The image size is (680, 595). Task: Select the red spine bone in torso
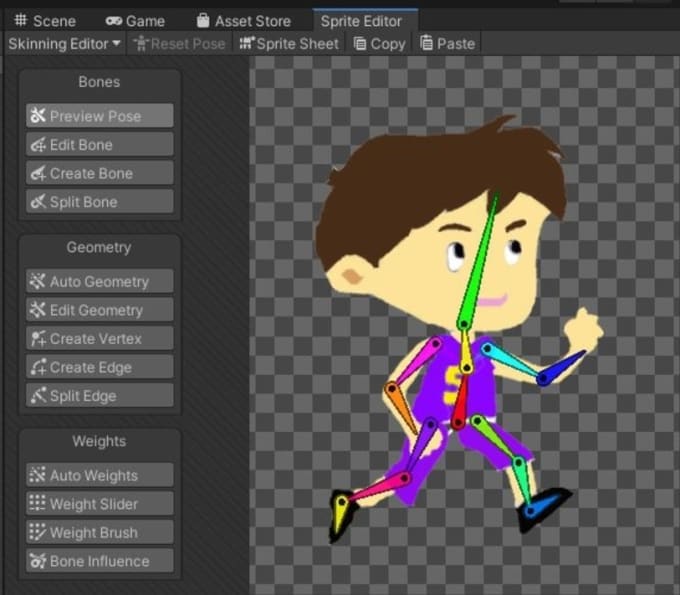coord(461,401)
